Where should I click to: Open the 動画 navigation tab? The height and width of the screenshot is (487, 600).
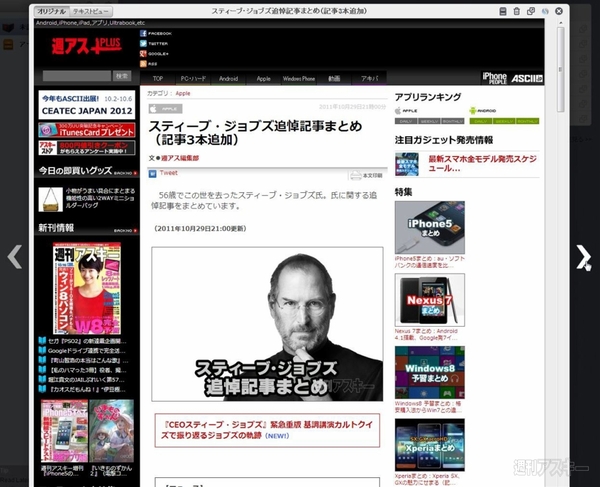[x=334, y=78]
